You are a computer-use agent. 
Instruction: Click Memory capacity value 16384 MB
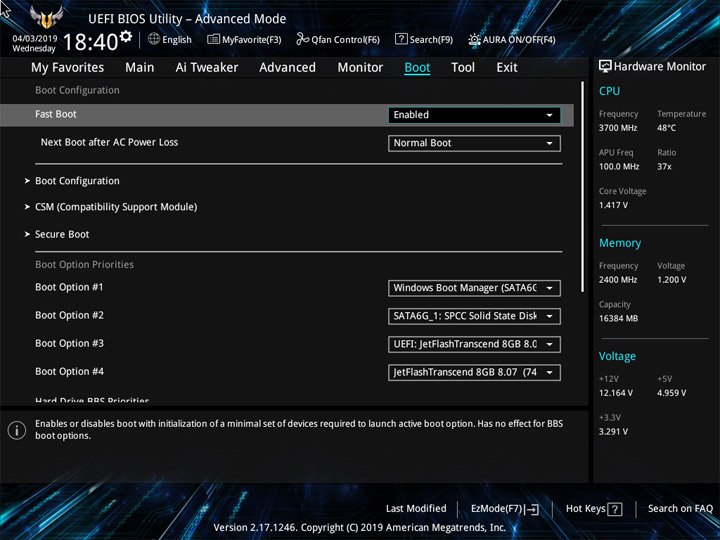[x=619, y=318]
